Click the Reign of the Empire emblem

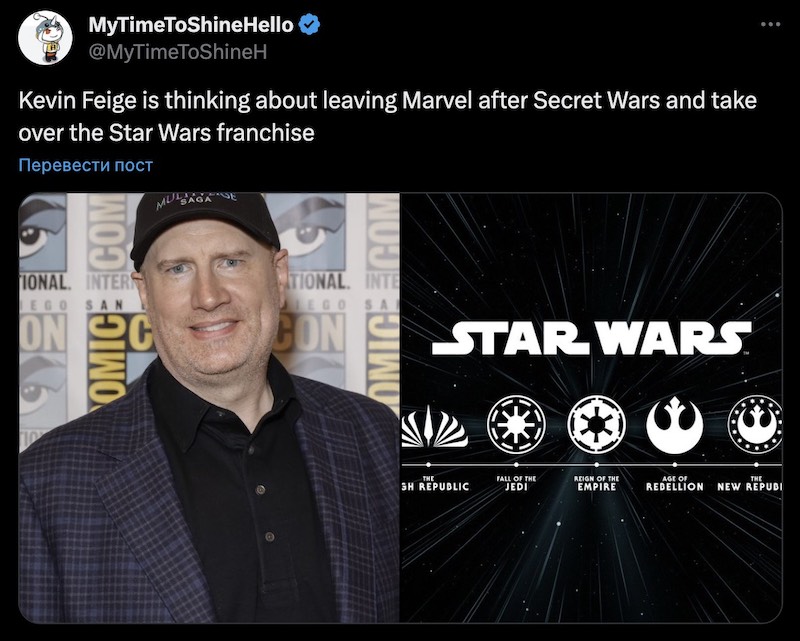595,425
